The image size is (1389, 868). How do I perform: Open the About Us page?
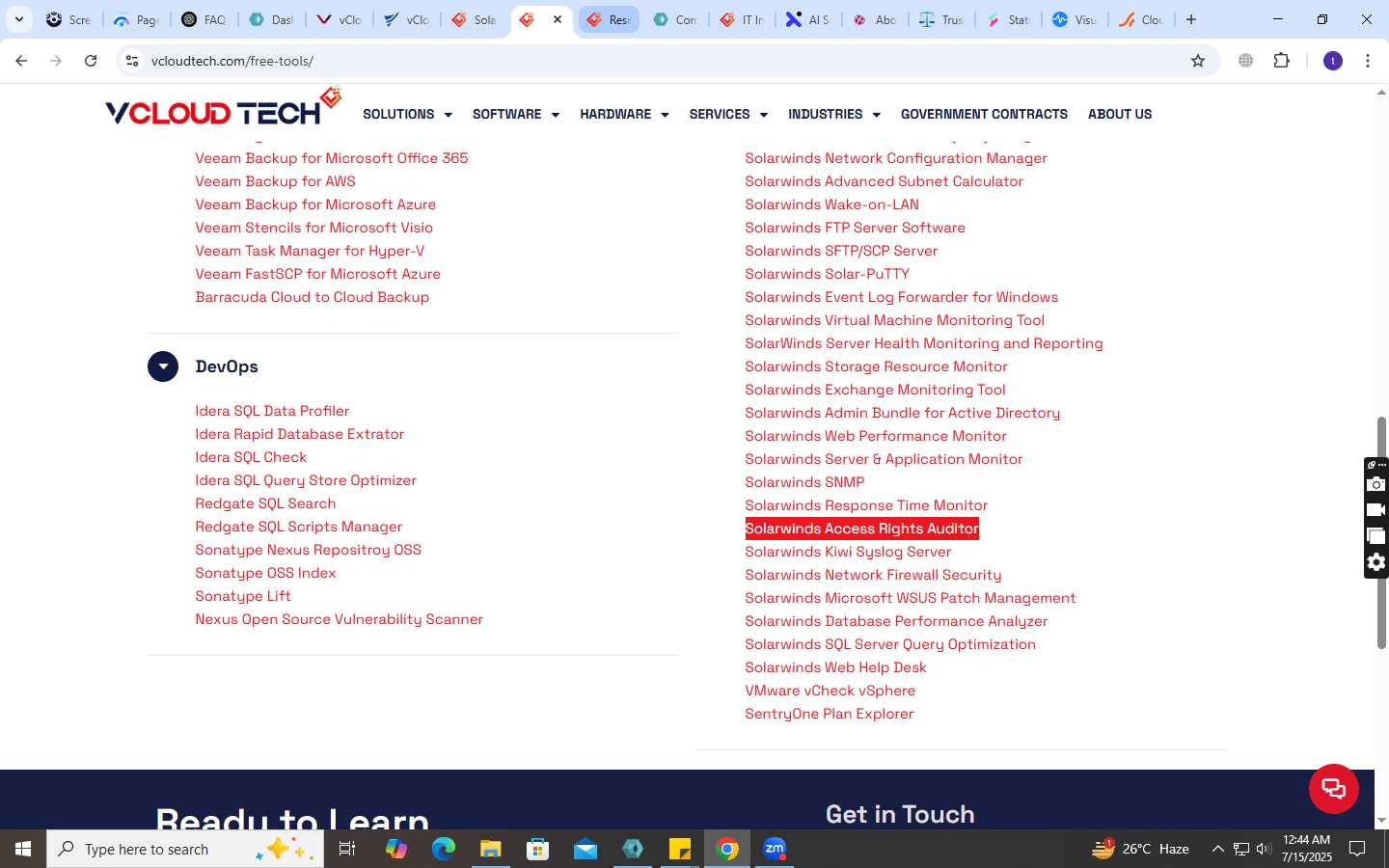coord(1120,114)
